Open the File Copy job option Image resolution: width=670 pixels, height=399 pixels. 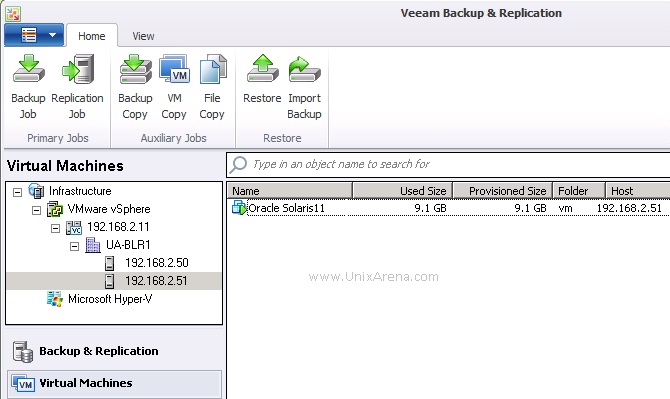tap(212, 87)
